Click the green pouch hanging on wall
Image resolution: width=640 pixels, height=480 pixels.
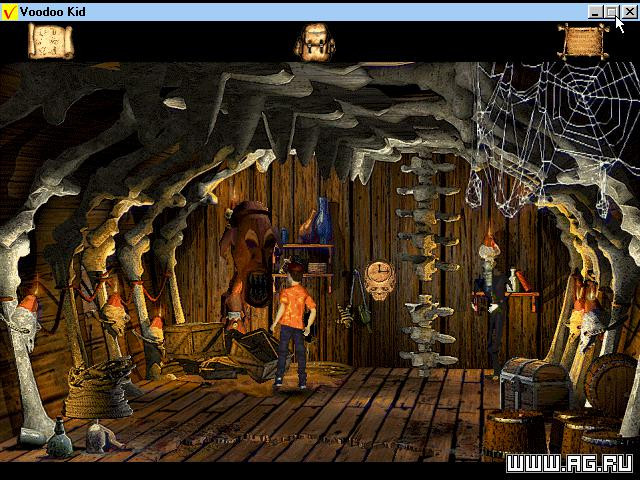[x=364, y=312]
